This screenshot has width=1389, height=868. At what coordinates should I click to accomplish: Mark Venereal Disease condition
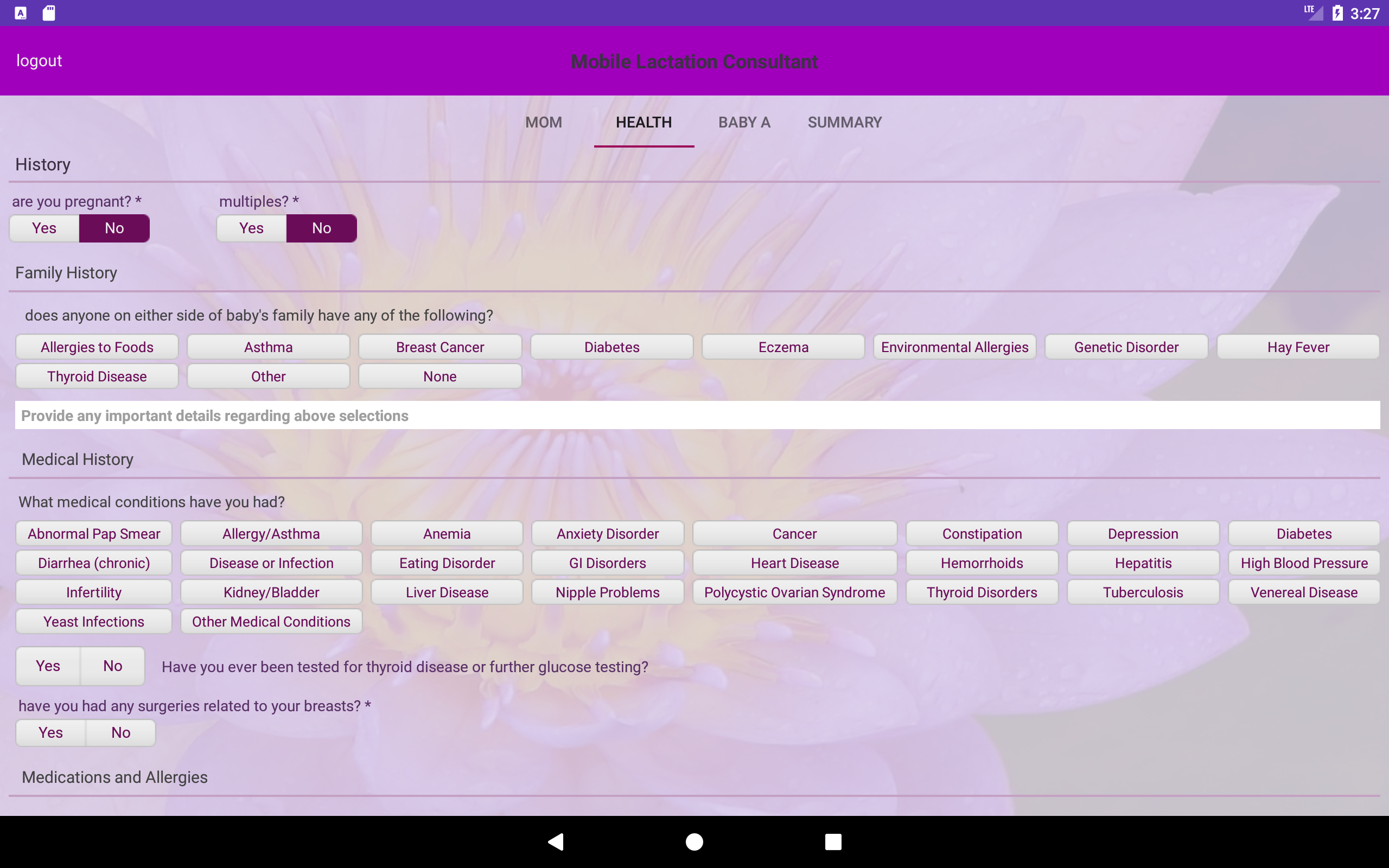[1304, 592]
